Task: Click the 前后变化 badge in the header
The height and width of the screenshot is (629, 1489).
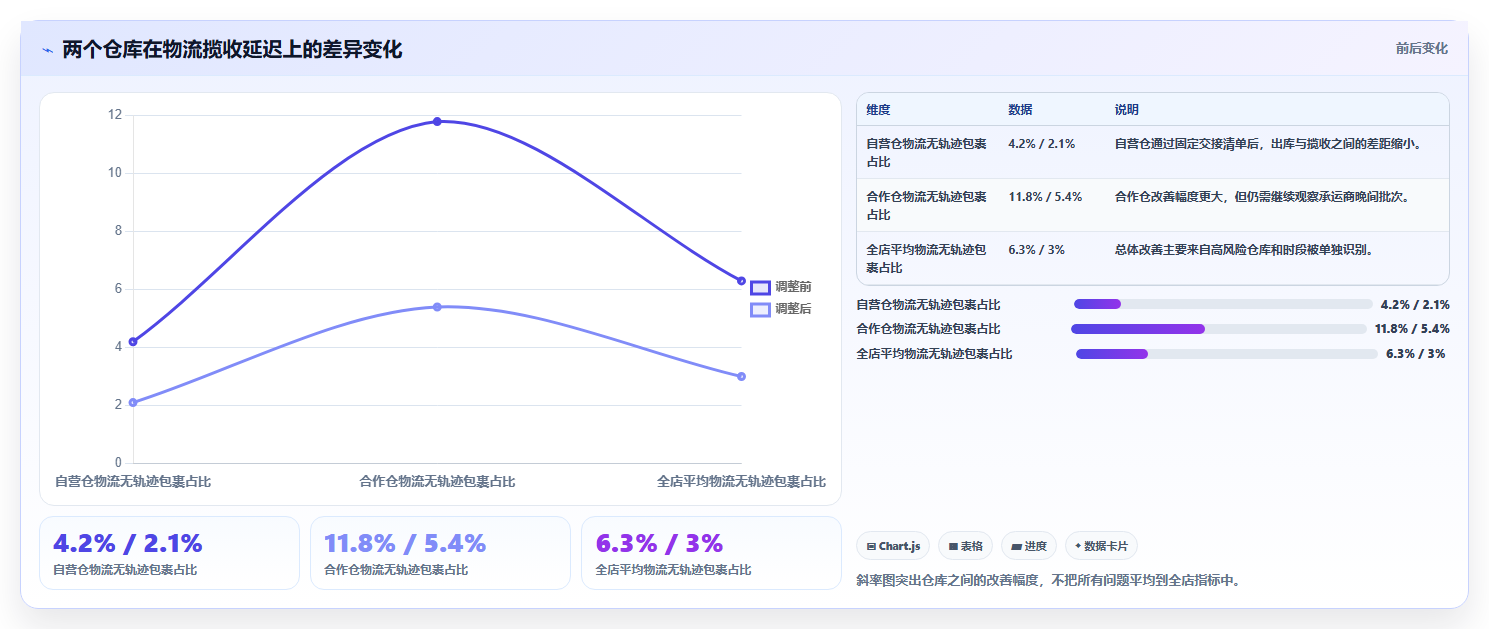Action: 1421,48
